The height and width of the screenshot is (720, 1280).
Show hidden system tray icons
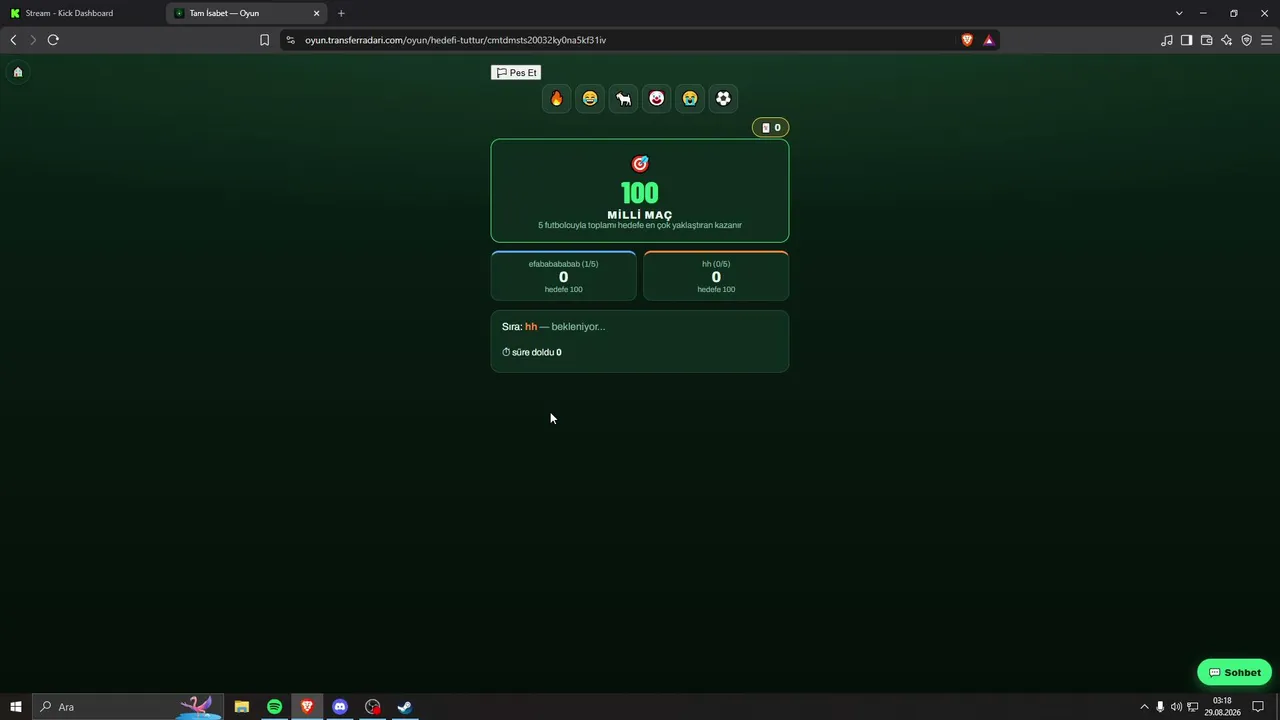point(1144,707)
